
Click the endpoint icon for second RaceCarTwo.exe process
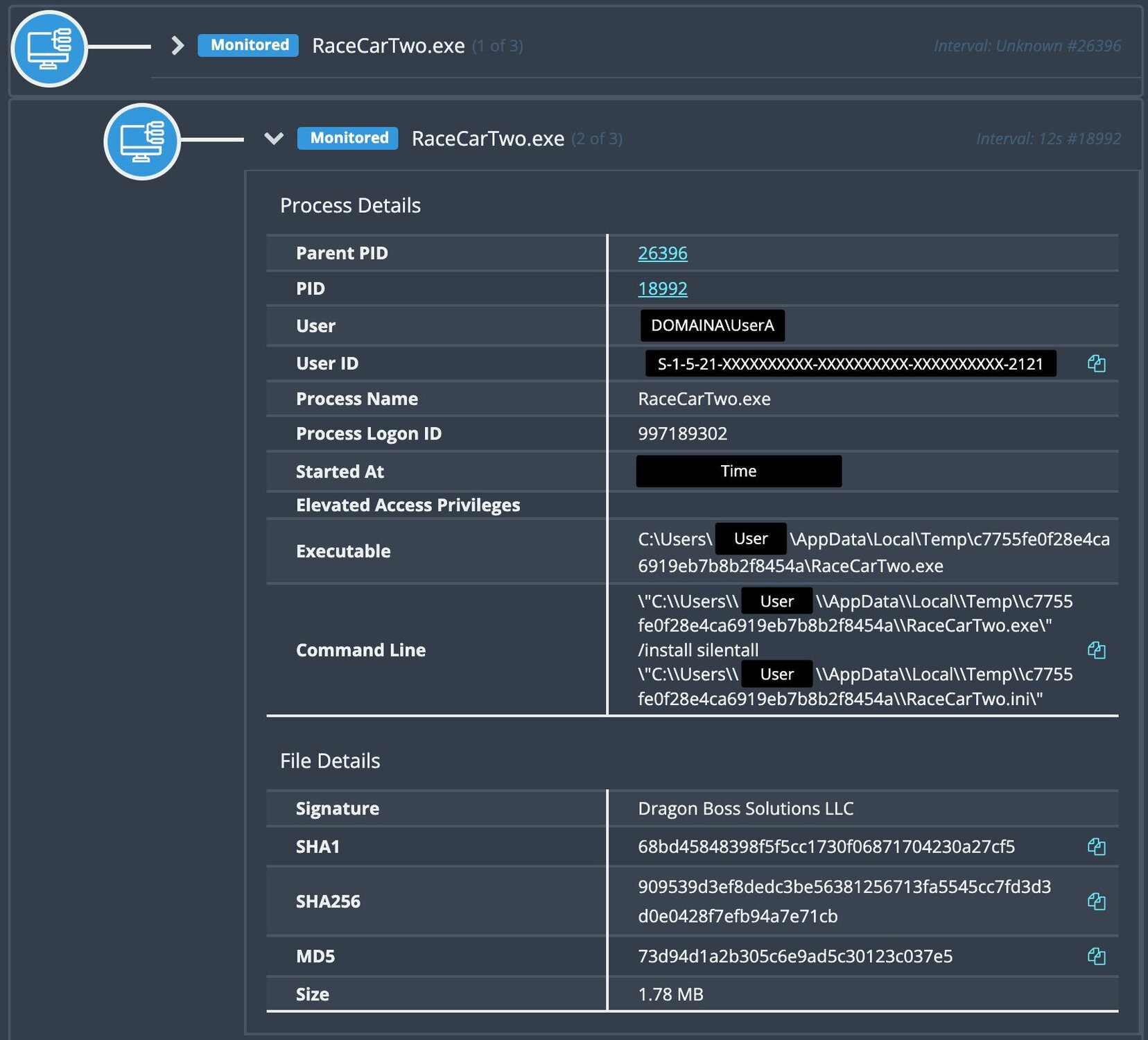[141, 141]
